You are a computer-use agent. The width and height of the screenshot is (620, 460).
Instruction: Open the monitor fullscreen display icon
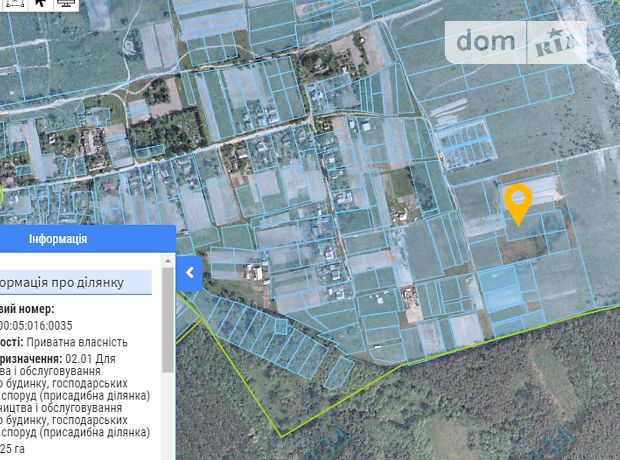point(66,3)
